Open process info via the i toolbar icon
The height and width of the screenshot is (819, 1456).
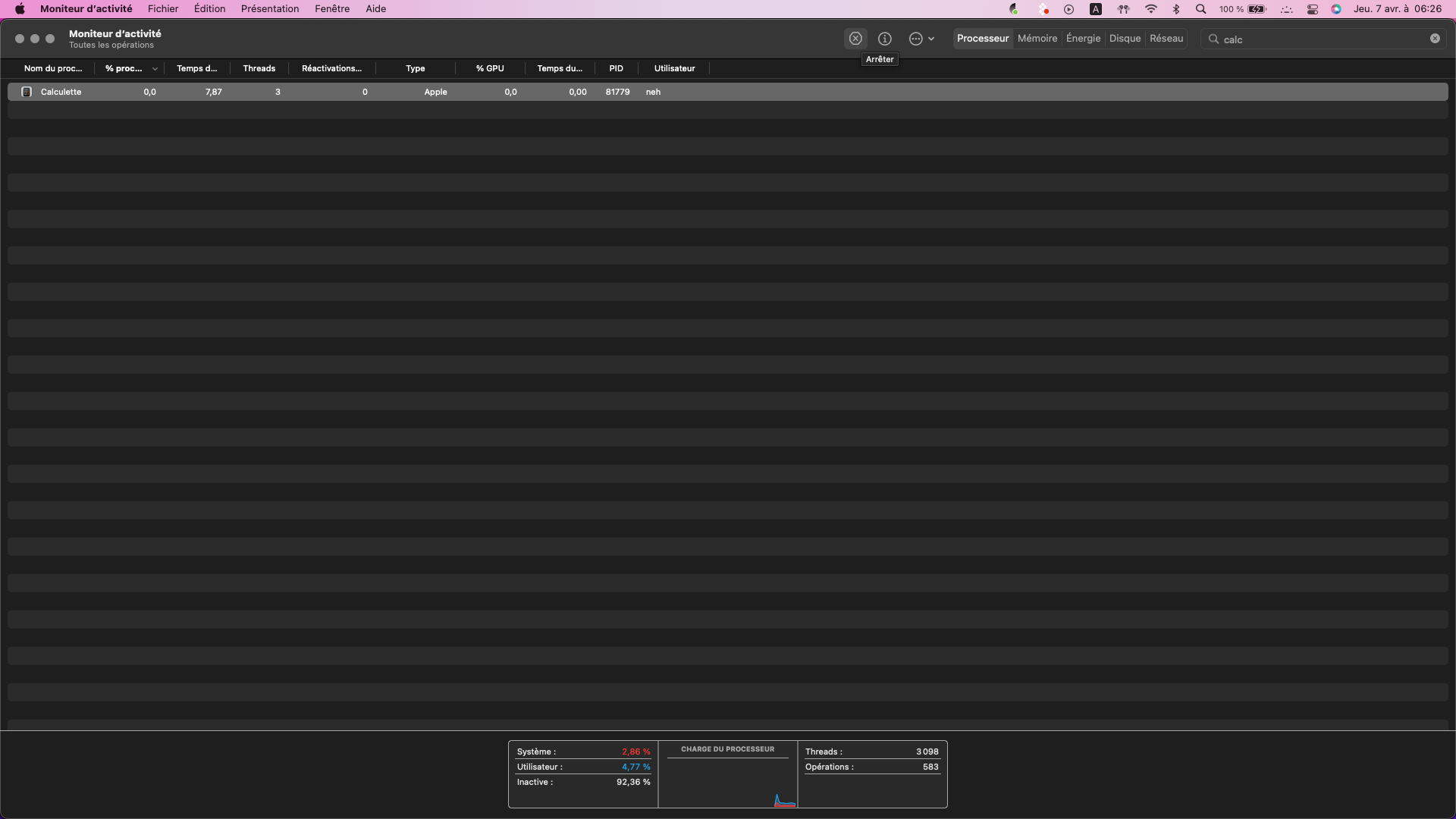[884, 38]
